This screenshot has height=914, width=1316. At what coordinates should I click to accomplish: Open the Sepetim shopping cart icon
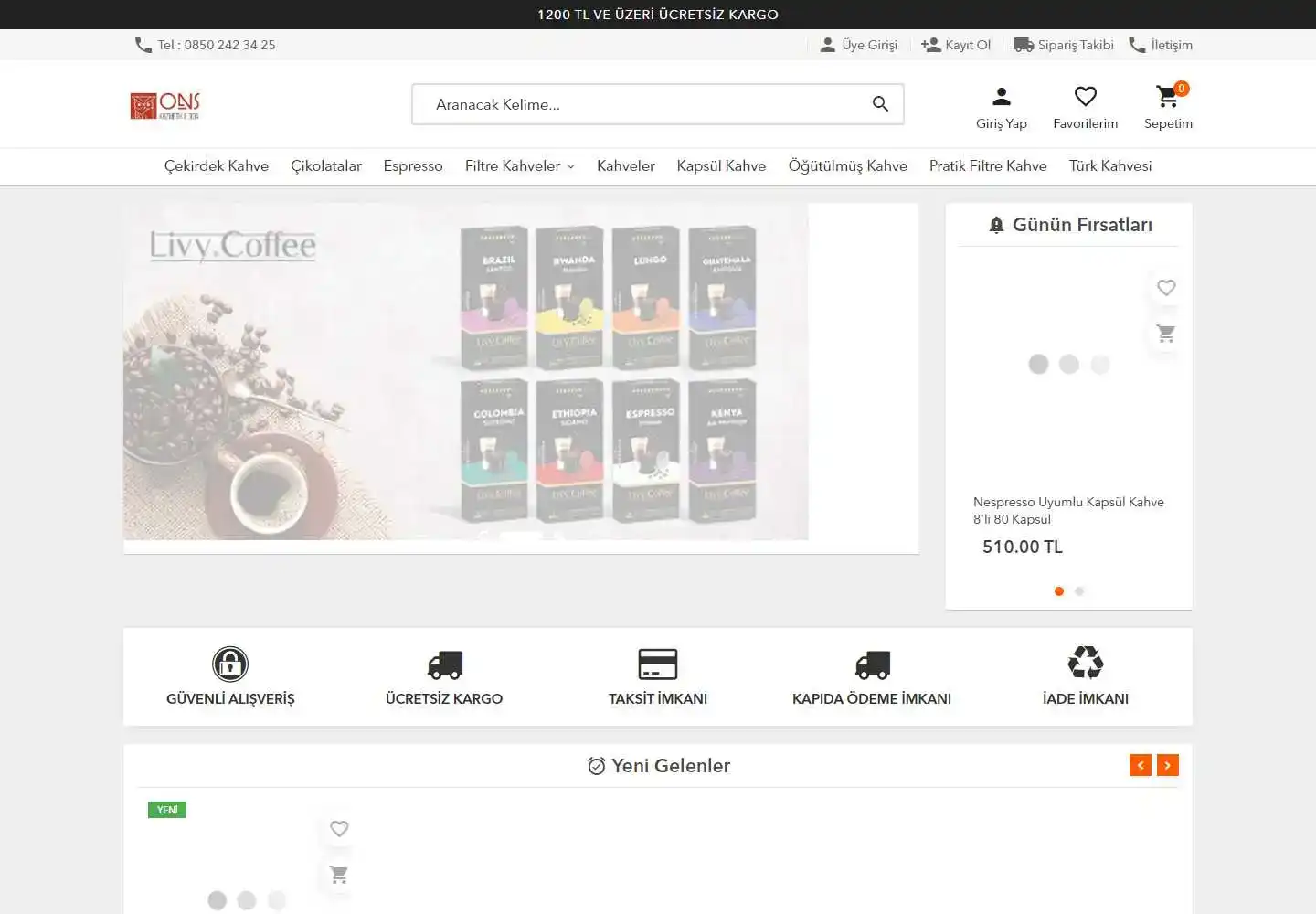pyautogui.click(x=1167, y=96)
